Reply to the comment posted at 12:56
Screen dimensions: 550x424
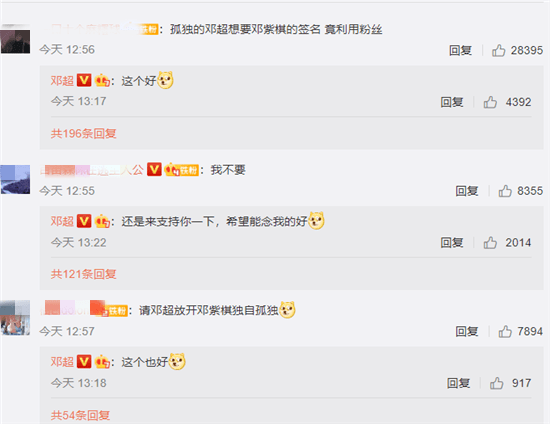460,51
